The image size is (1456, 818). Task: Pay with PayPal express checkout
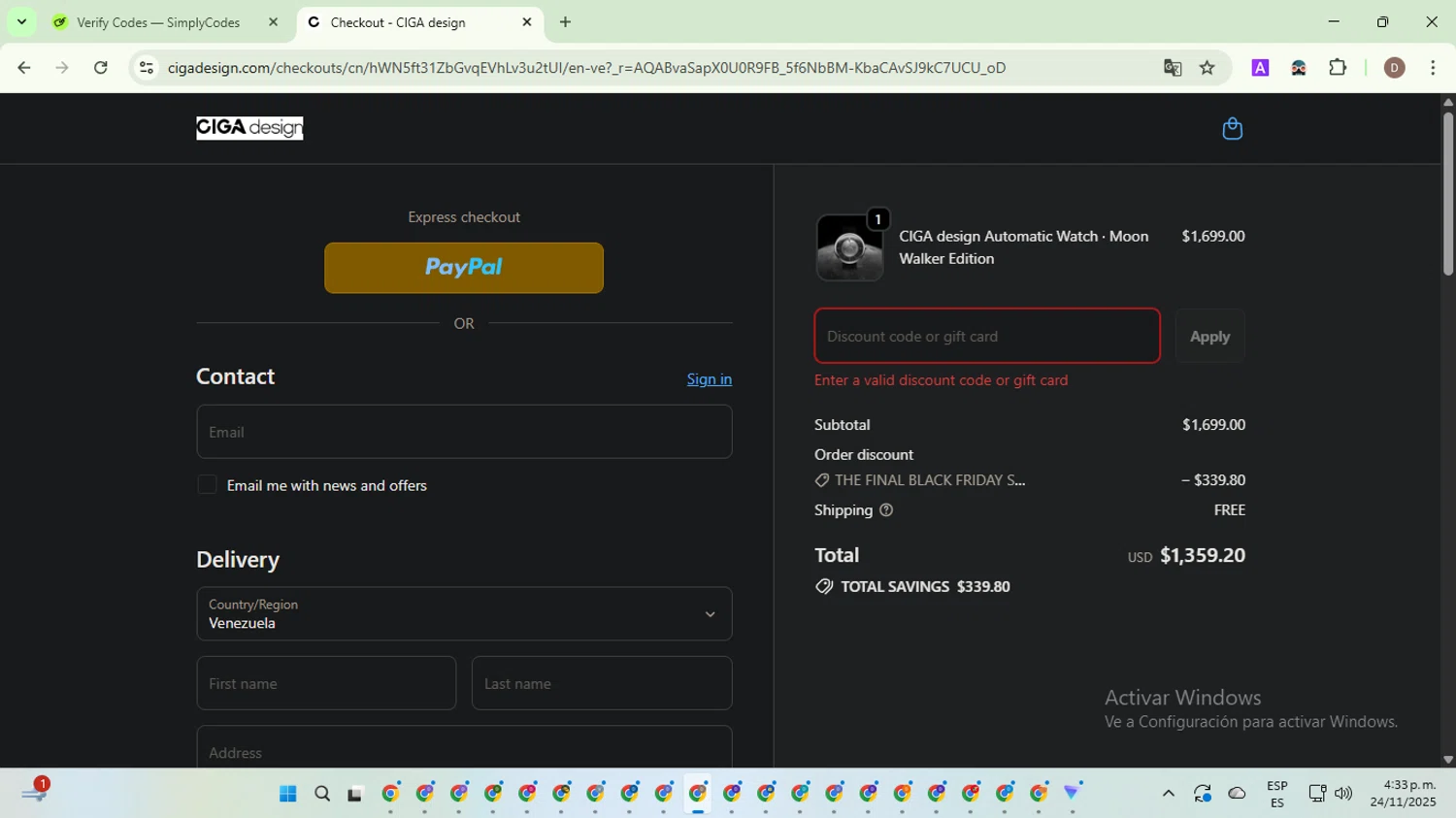(464, 268)
